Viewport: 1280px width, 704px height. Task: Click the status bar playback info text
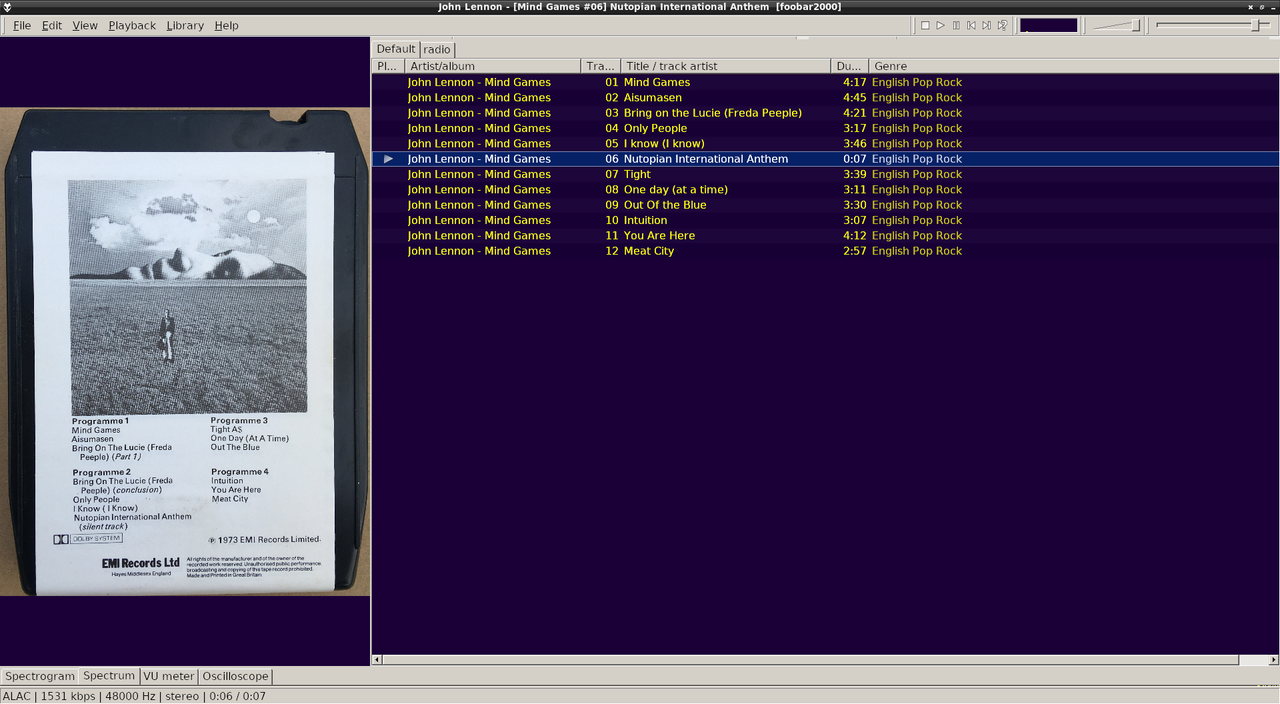[134, 696]
